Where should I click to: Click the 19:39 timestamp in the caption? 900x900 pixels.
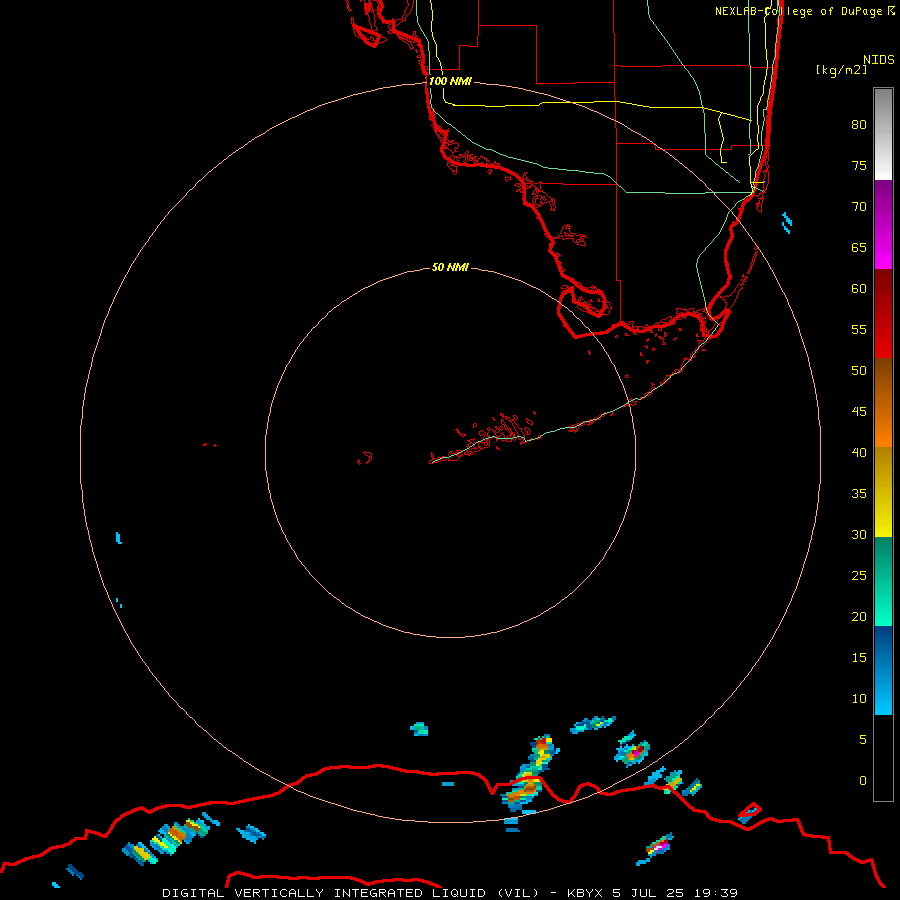click(x=716, y=893)
